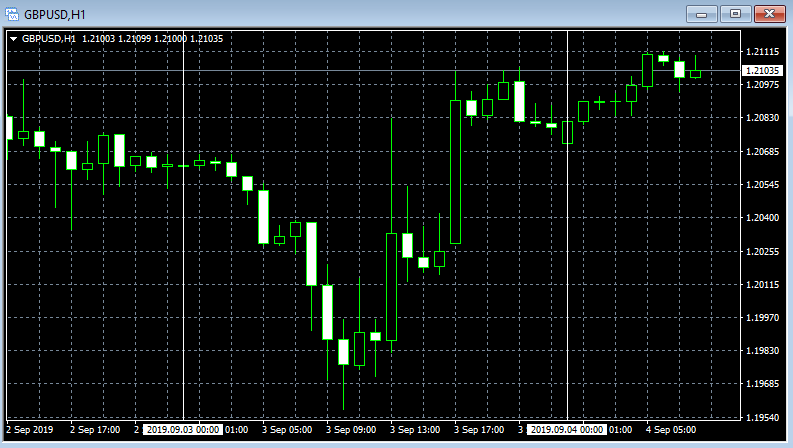Viewport: 793px width, 448px height.
Task: Click the 1.21115 price scale label
Action: pyautogui.click(x=763, y=52)
